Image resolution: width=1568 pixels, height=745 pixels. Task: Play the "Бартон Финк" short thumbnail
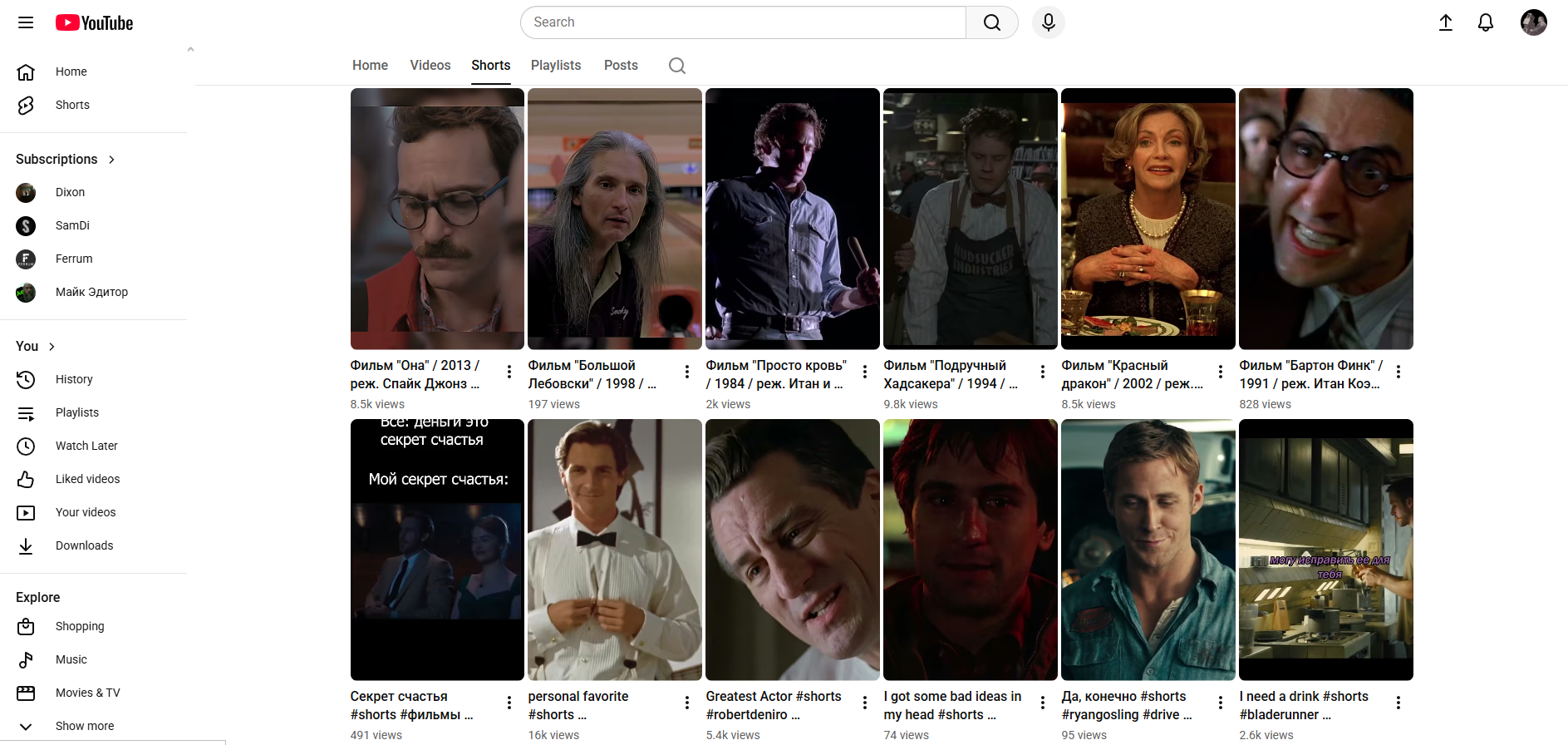pos(1326,219)
